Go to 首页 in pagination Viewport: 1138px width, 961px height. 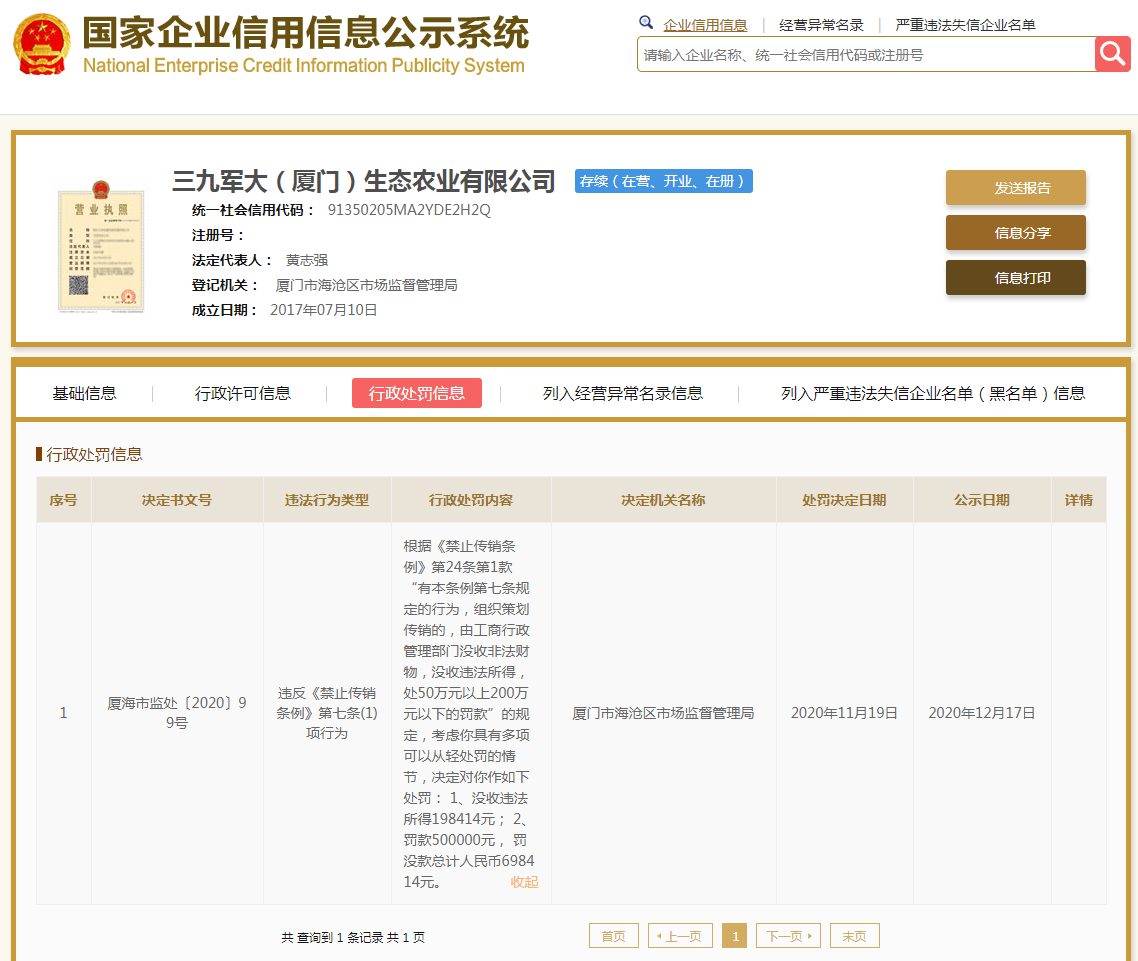613,935
